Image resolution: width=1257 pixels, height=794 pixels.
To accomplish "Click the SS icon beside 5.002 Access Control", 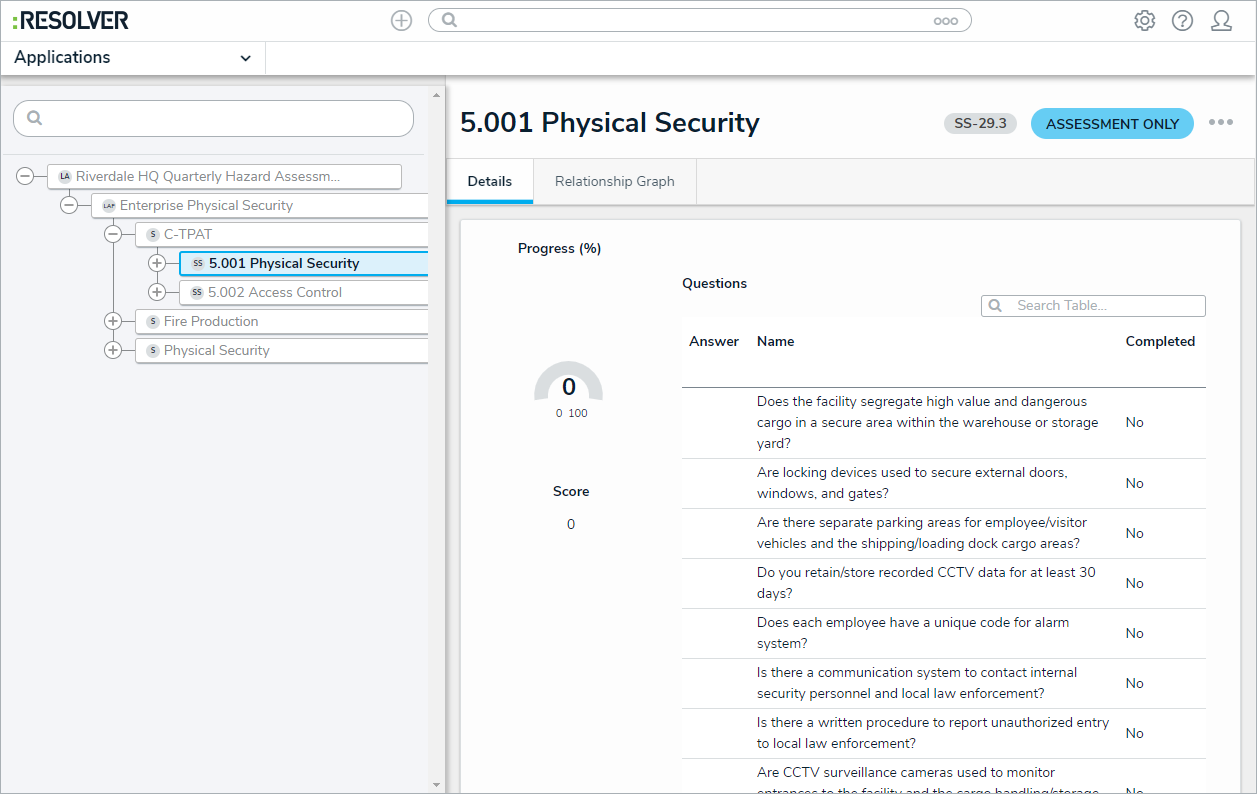I will (x=197, y=292).
